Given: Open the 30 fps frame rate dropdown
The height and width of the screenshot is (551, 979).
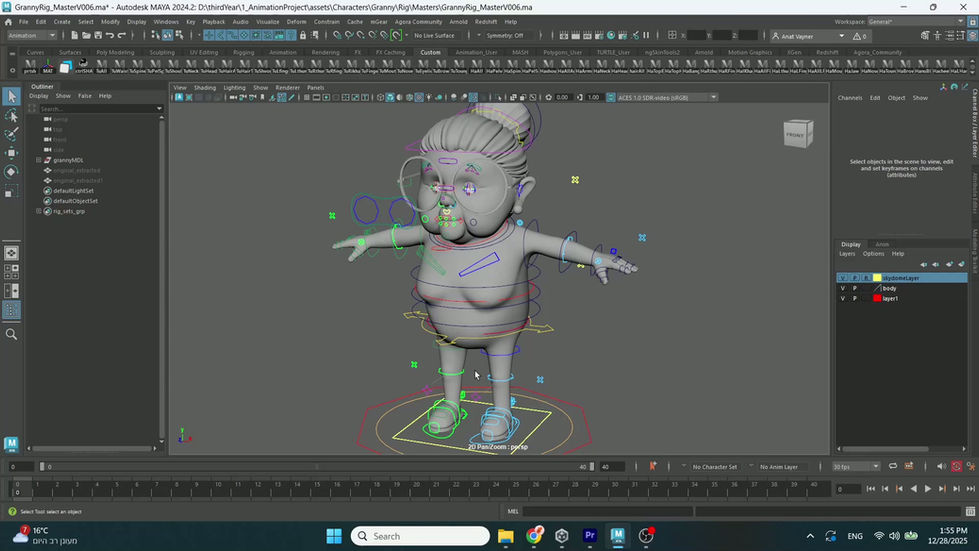Looking at the screenshot, I should (856, 466).
